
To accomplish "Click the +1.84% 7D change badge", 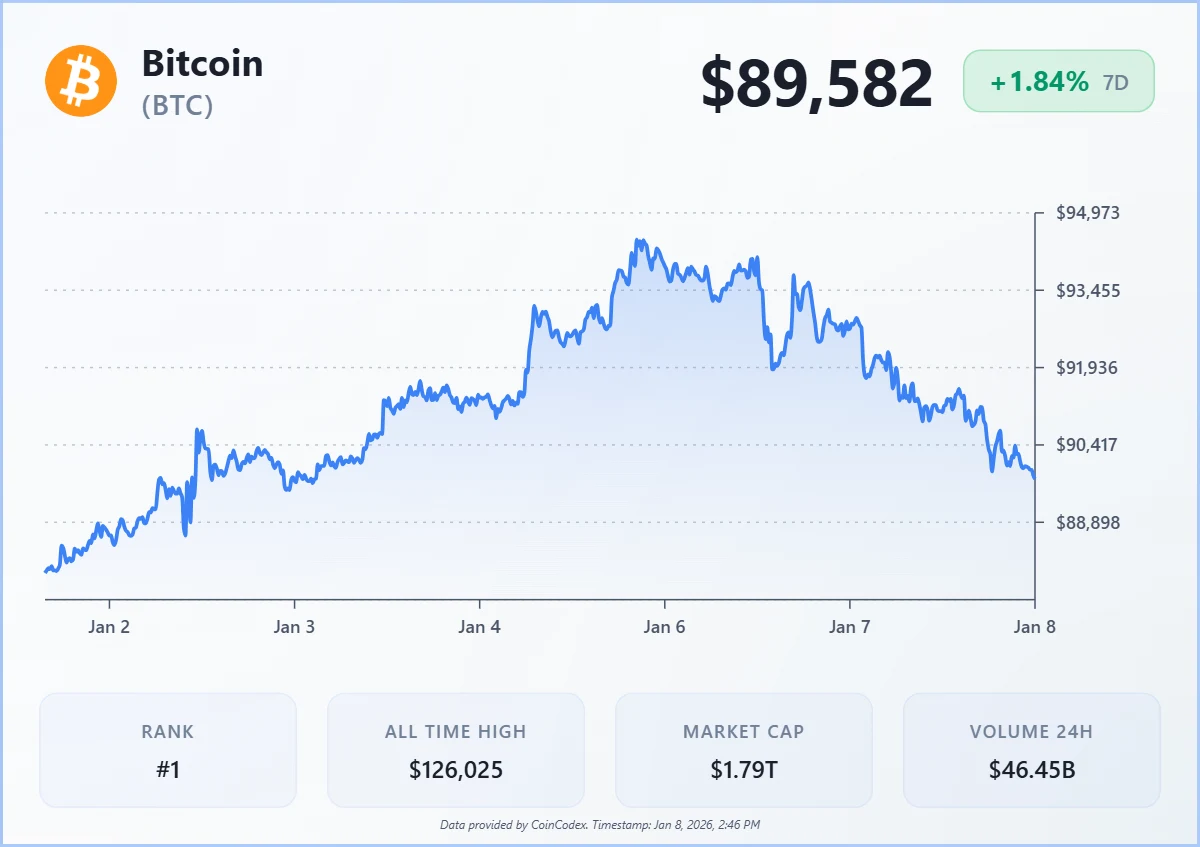I will click(1058, 82).
